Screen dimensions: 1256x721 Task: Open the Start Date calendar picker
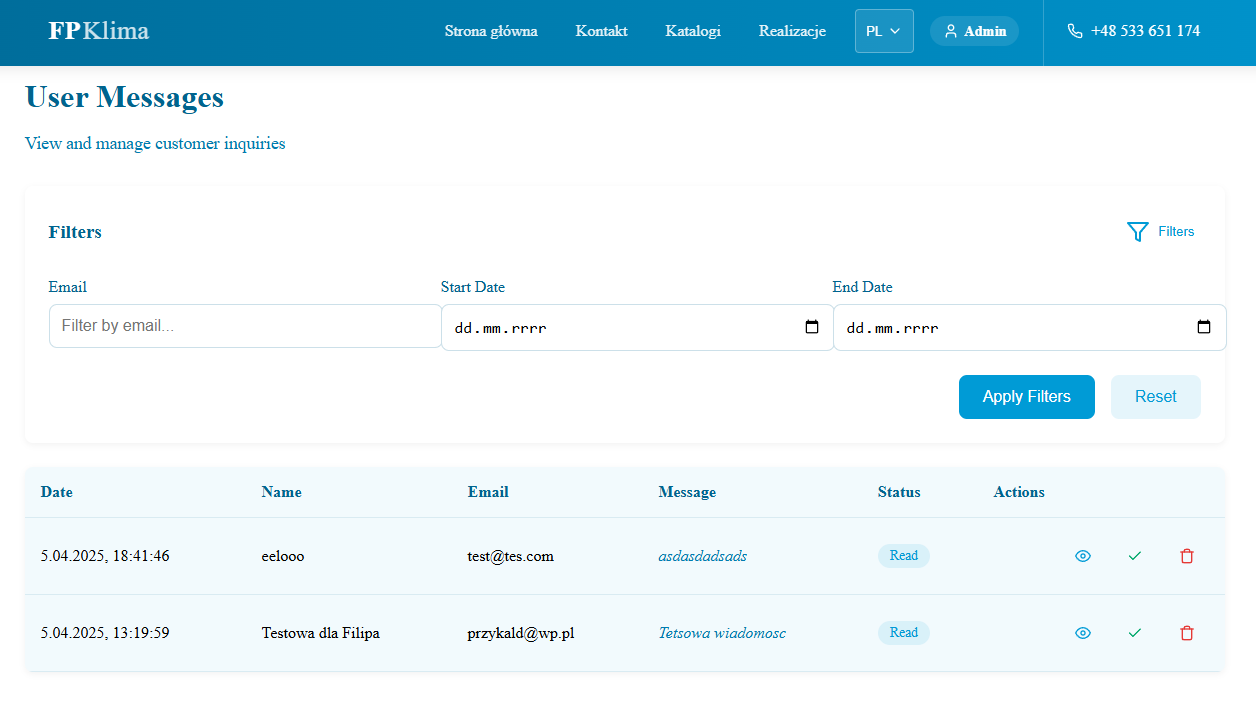pyautogui.click(x=811, y=327)
